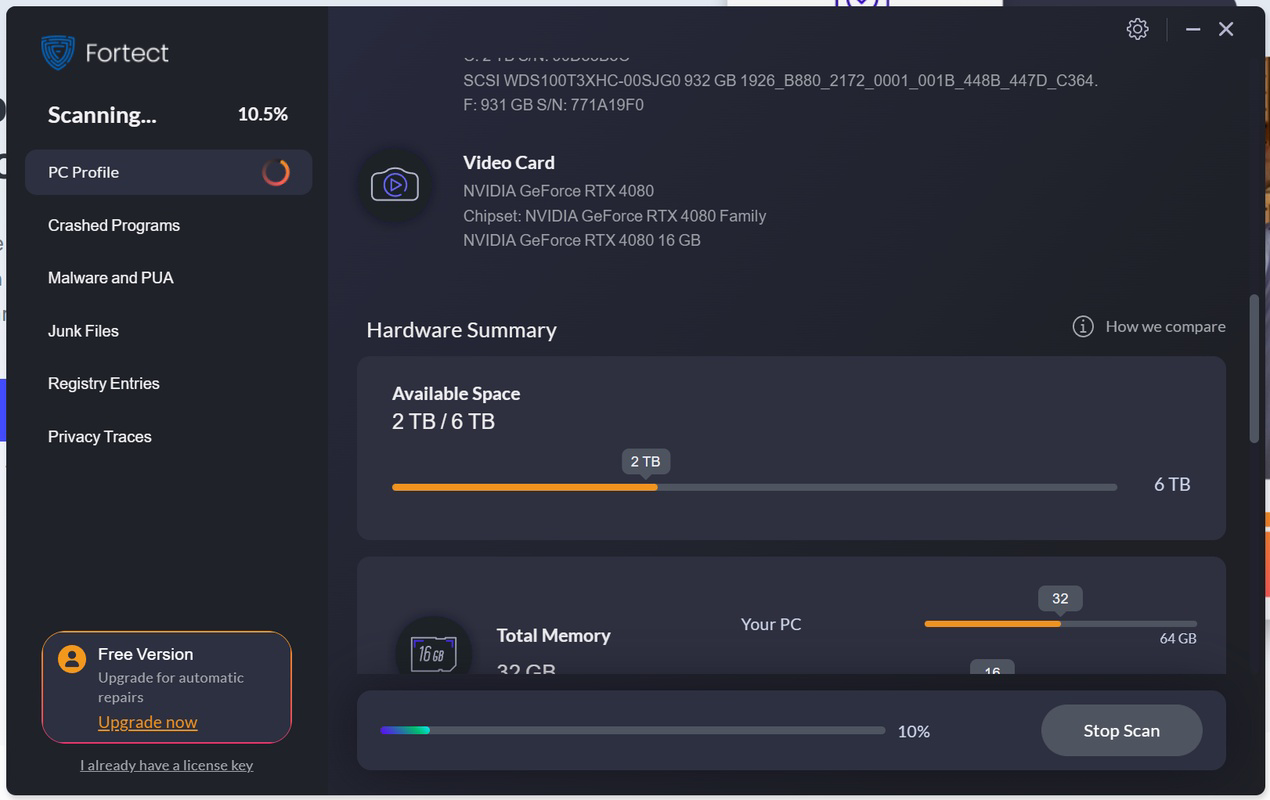1270x800 pixels.
Task: Click the Total Memory label
Action: click(553, 636)
